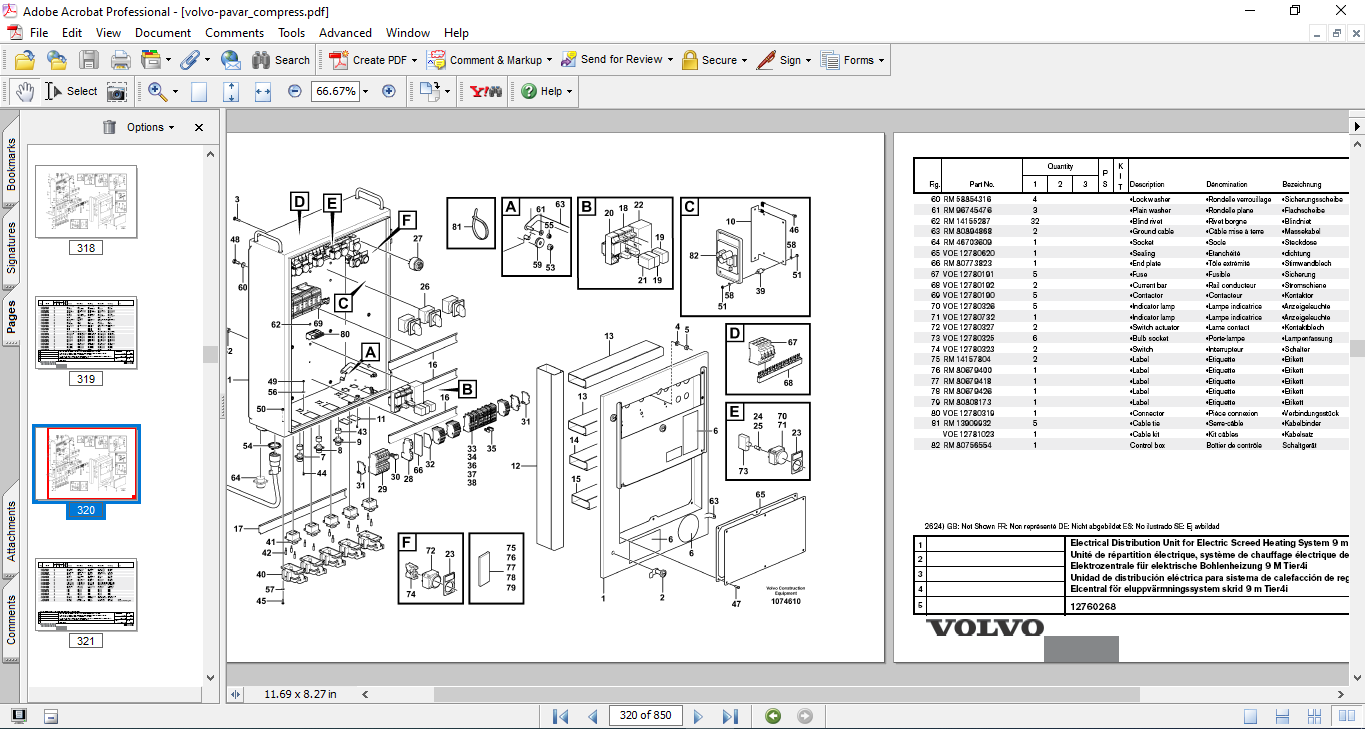Image resolution: width=1365 pixels, height=729 pixels.
Task: Click the zoom out minus button
Action: (295, 91)
